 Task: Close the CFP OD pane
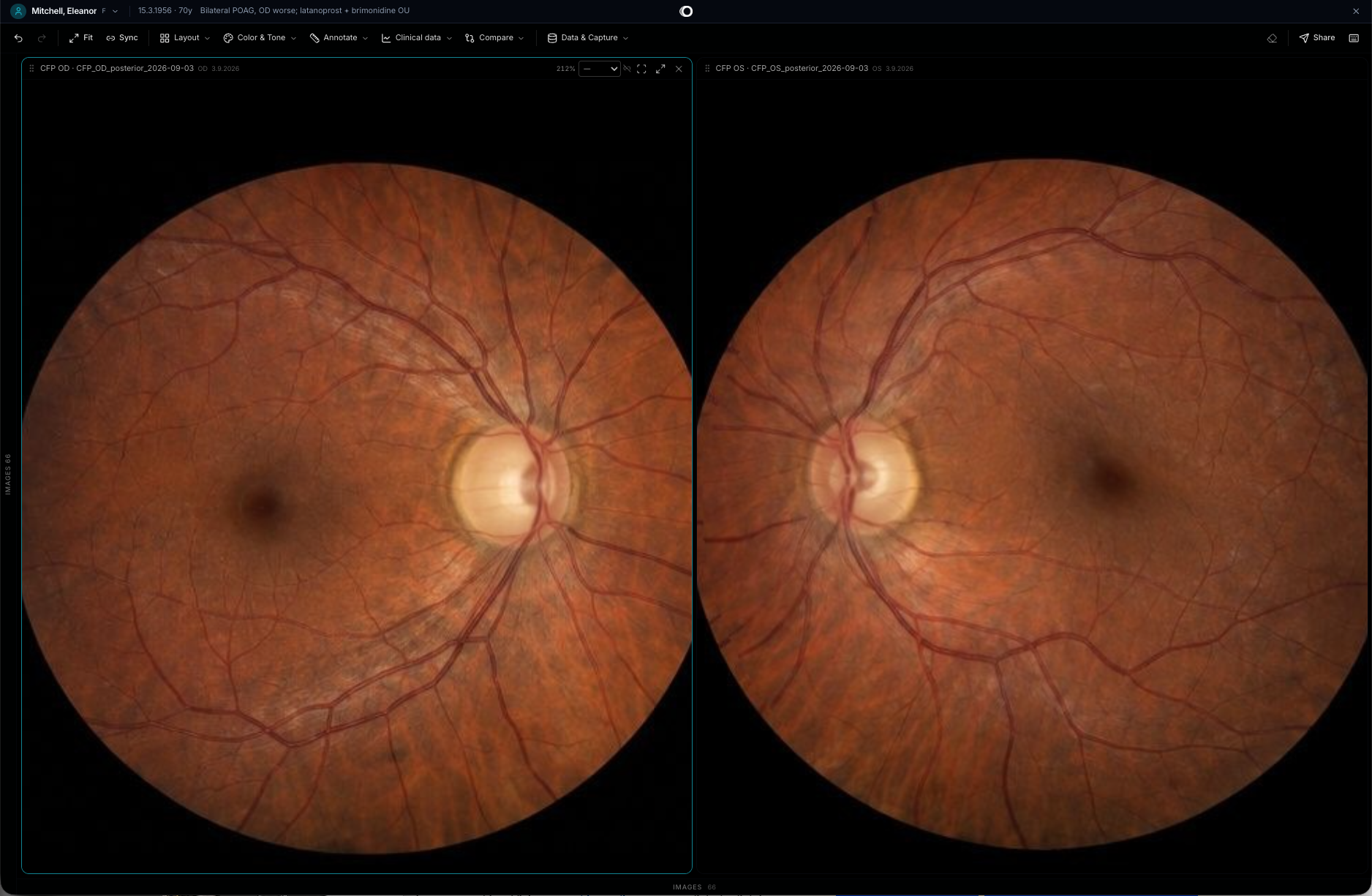pyautogui.click(x=679, y=69)
